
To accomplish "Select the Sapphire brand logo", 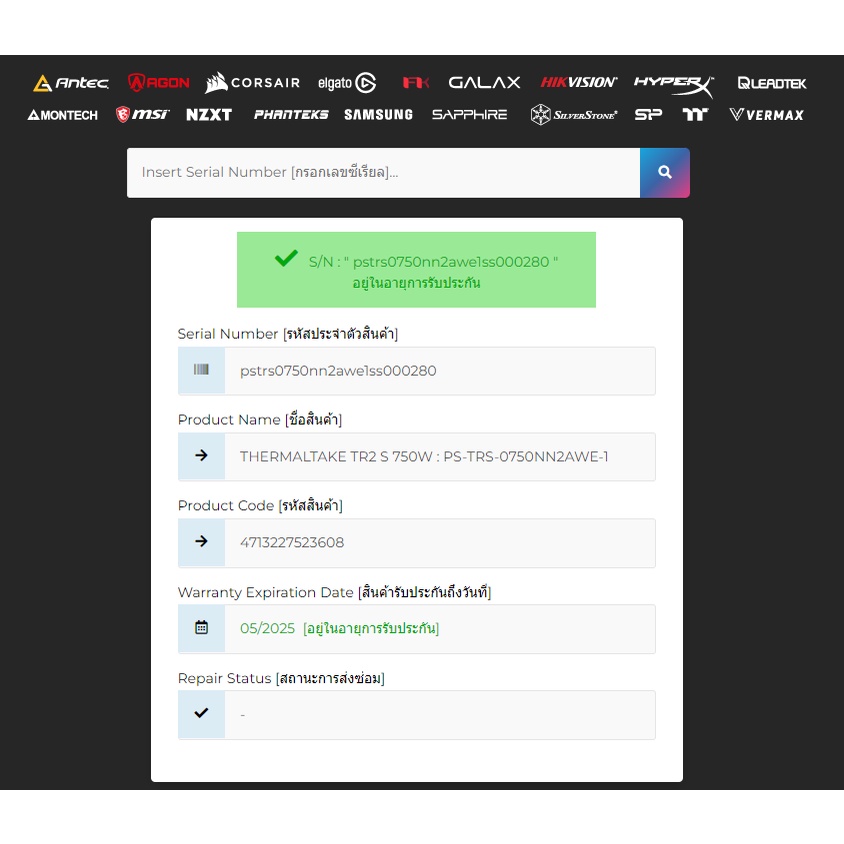I will 469,114.
